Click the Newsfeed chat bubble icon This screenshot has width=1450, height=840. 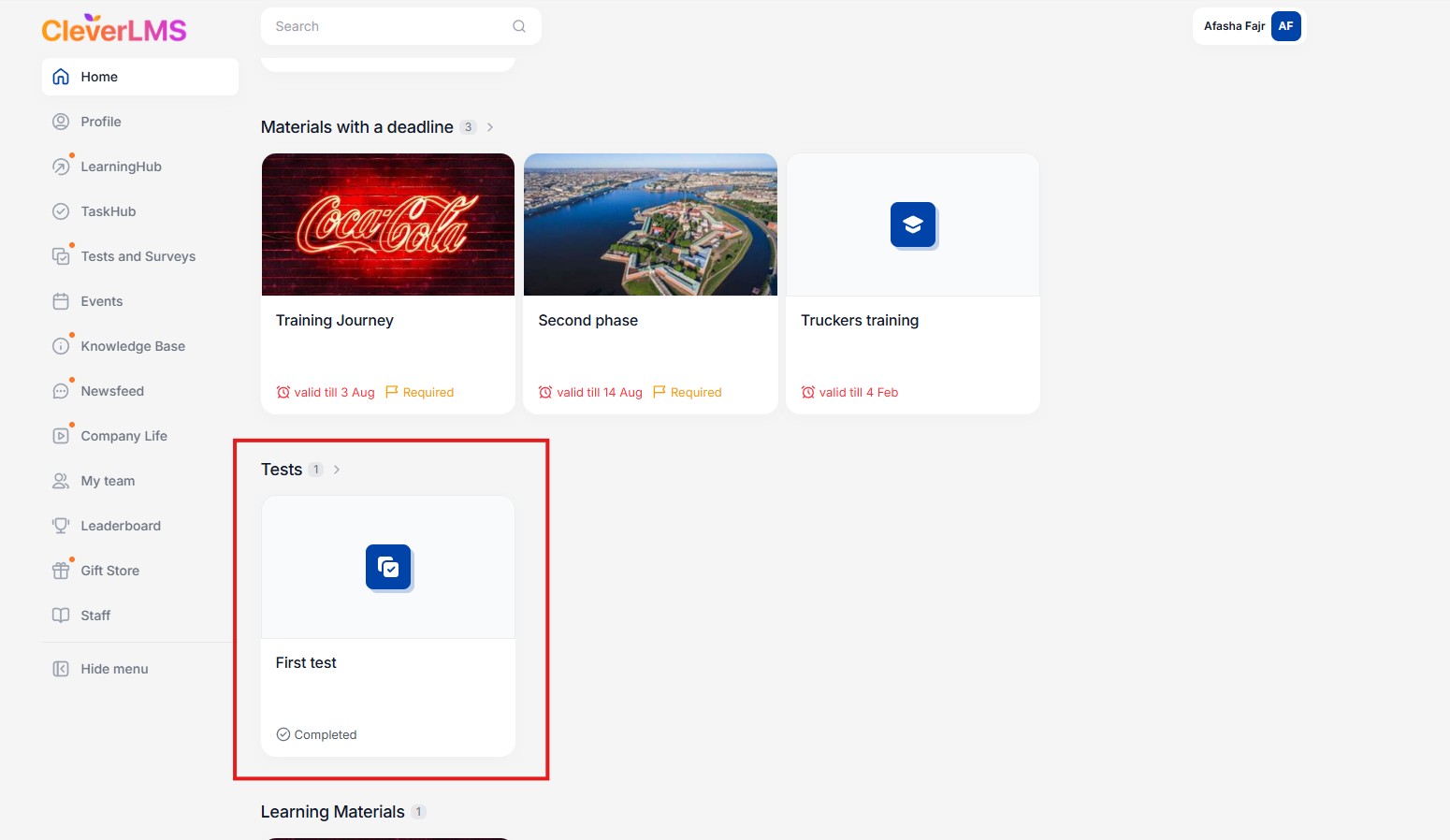tap(61, 391)
